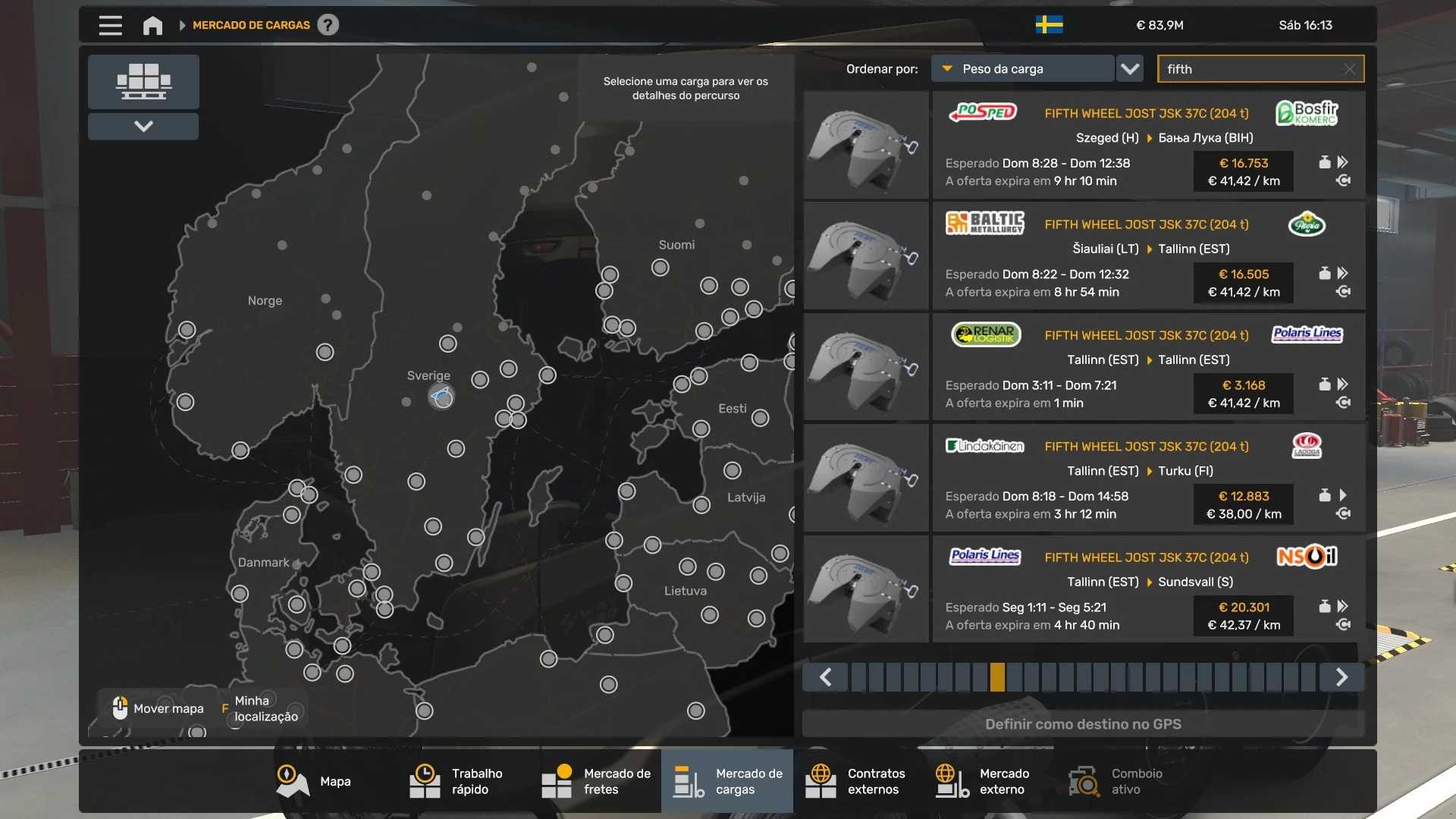Switch to Mercado de fretes tab
The width and height of the screenshot is (1456, 819).
(x=596, y=781)
